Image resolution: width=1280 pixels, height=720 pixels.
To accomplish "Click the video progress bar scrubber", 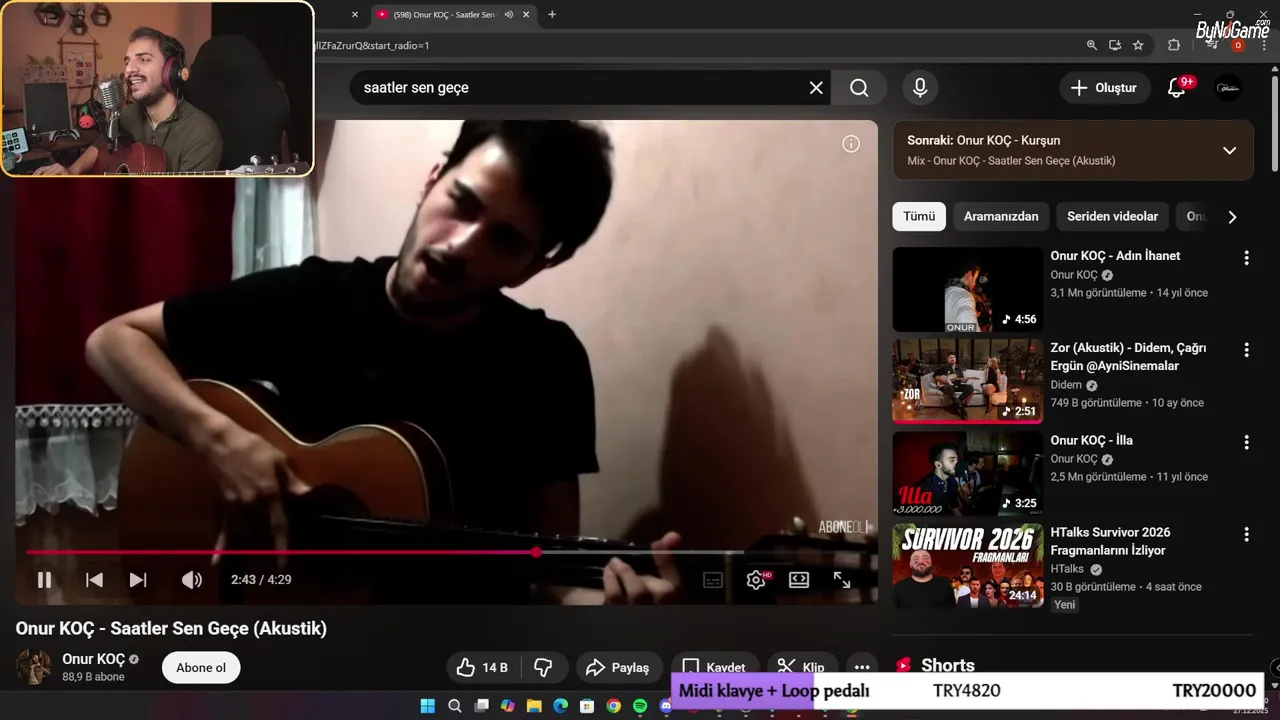I will (x=537, y=552).
